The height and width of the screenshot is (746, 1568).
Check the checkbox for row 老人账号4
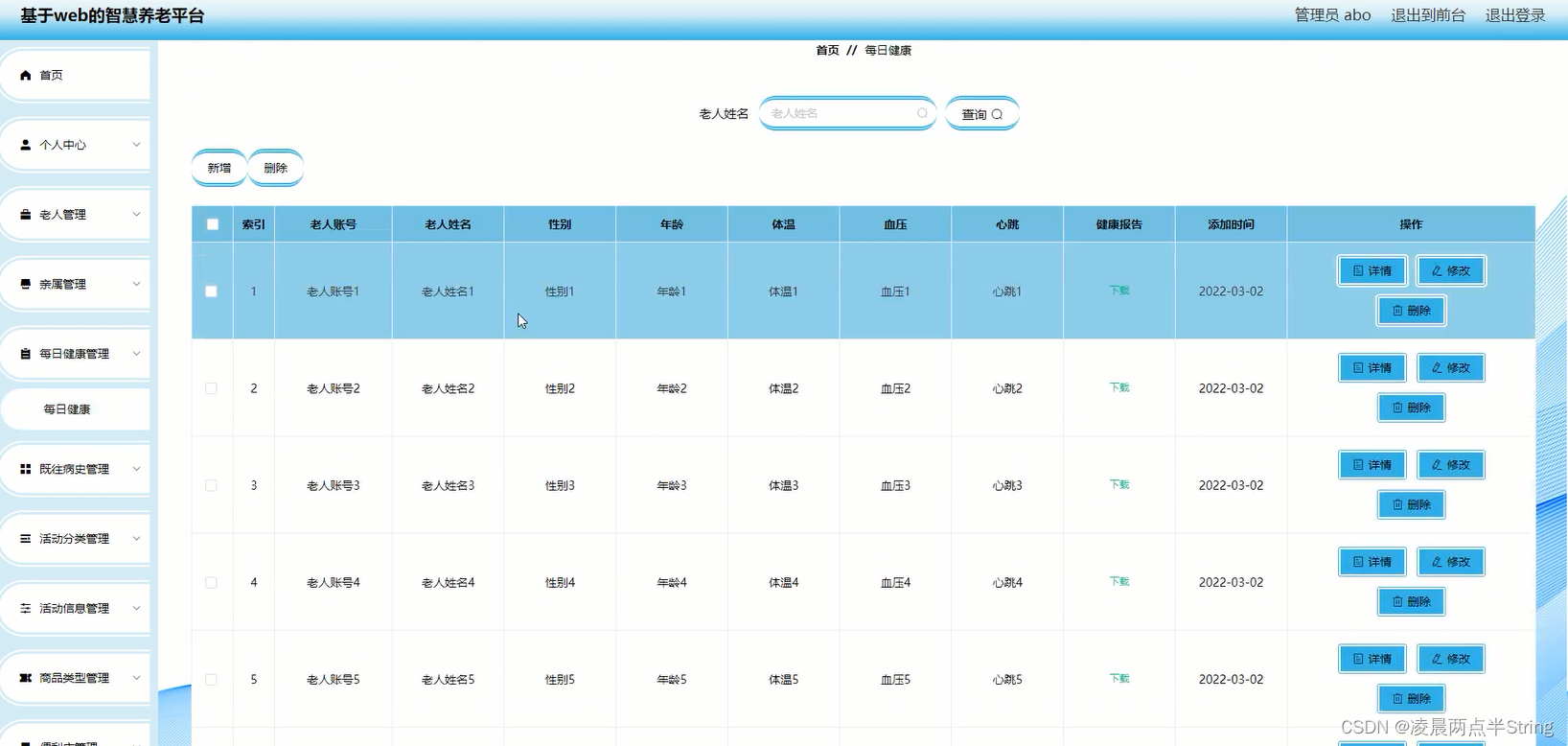click(211, 582)
